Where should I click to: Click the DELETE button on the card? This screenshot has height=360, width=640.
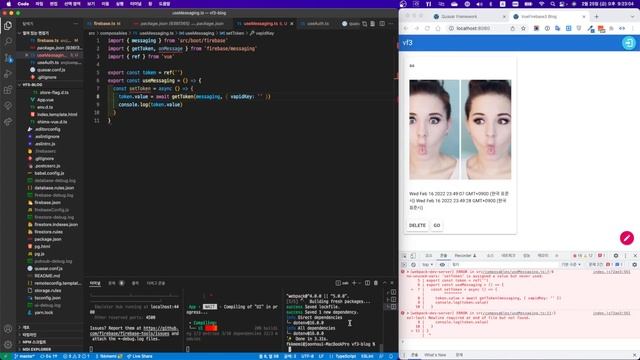(x=417, y=225)
